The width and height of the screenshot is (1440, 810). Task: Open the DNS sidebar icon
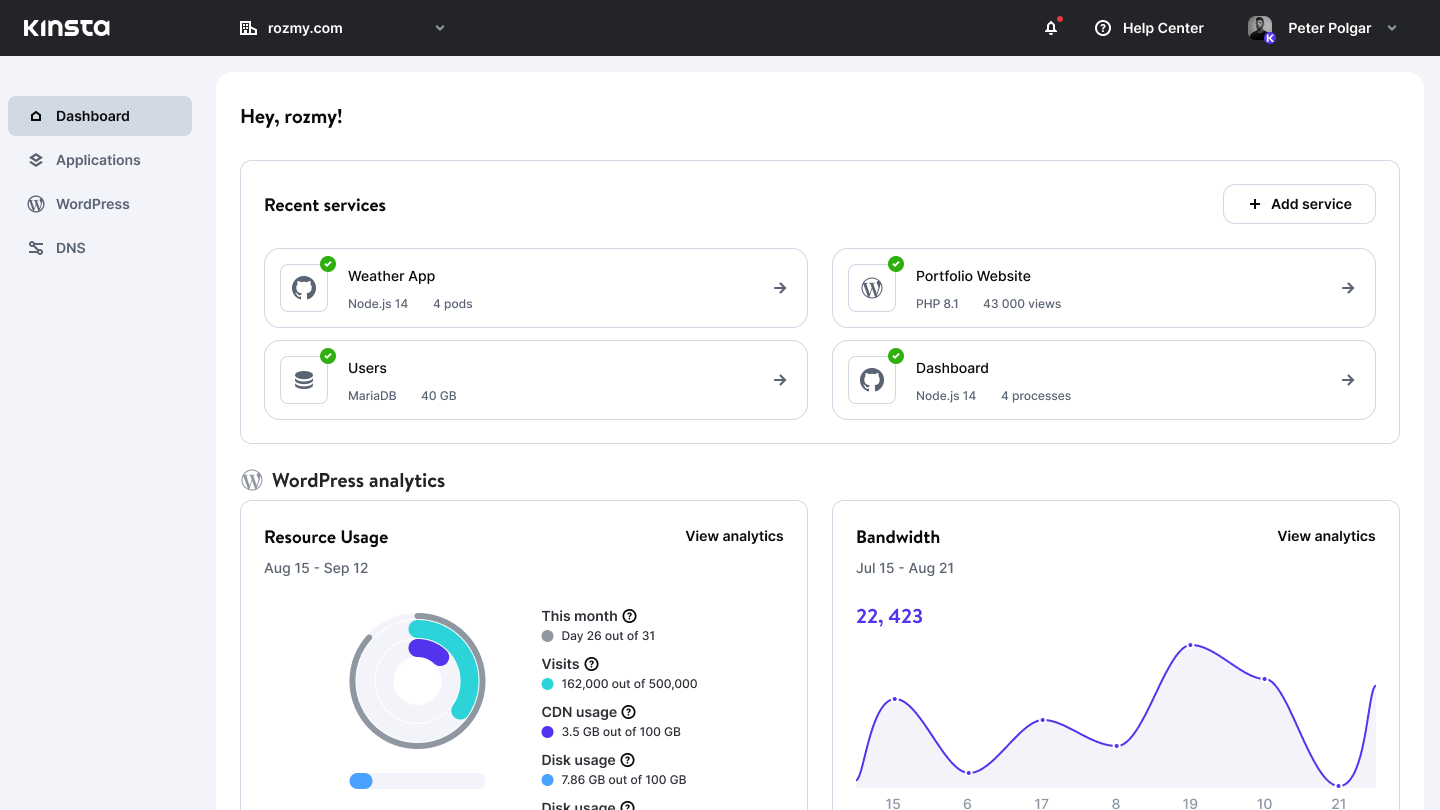click(x=35, y=248)
